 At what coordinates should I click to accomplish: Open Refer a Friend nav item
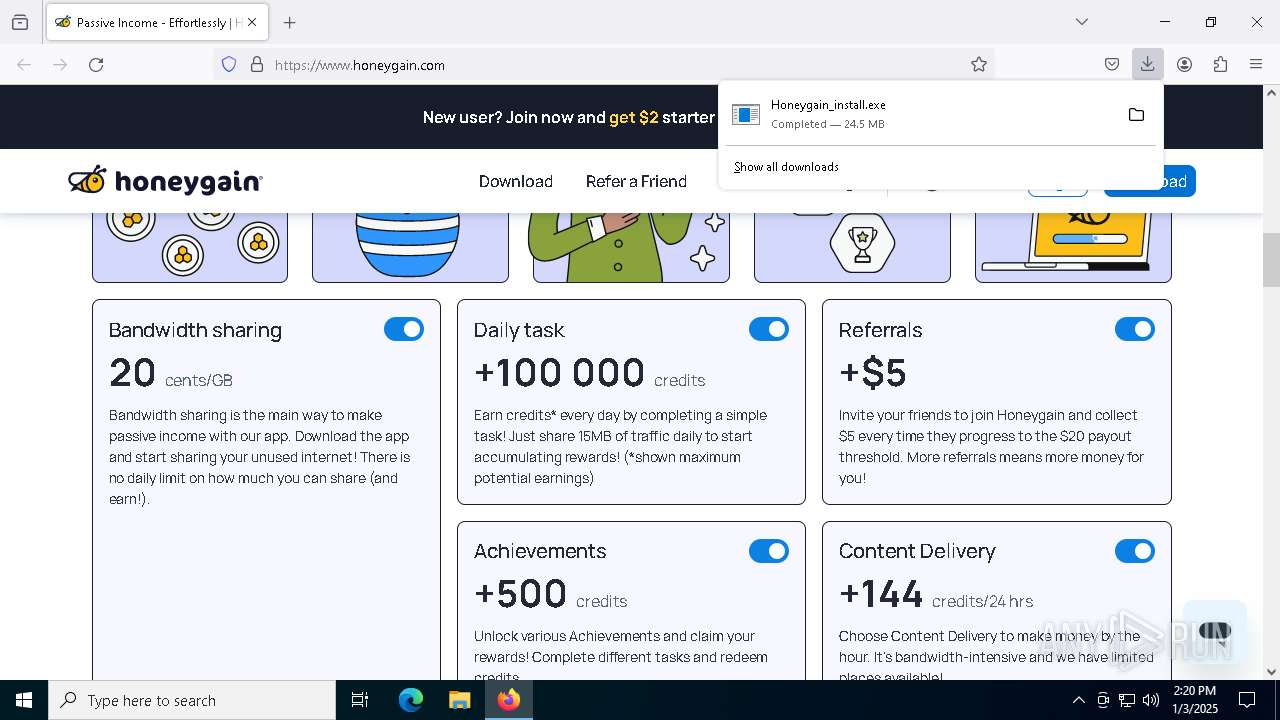point(636,181)
